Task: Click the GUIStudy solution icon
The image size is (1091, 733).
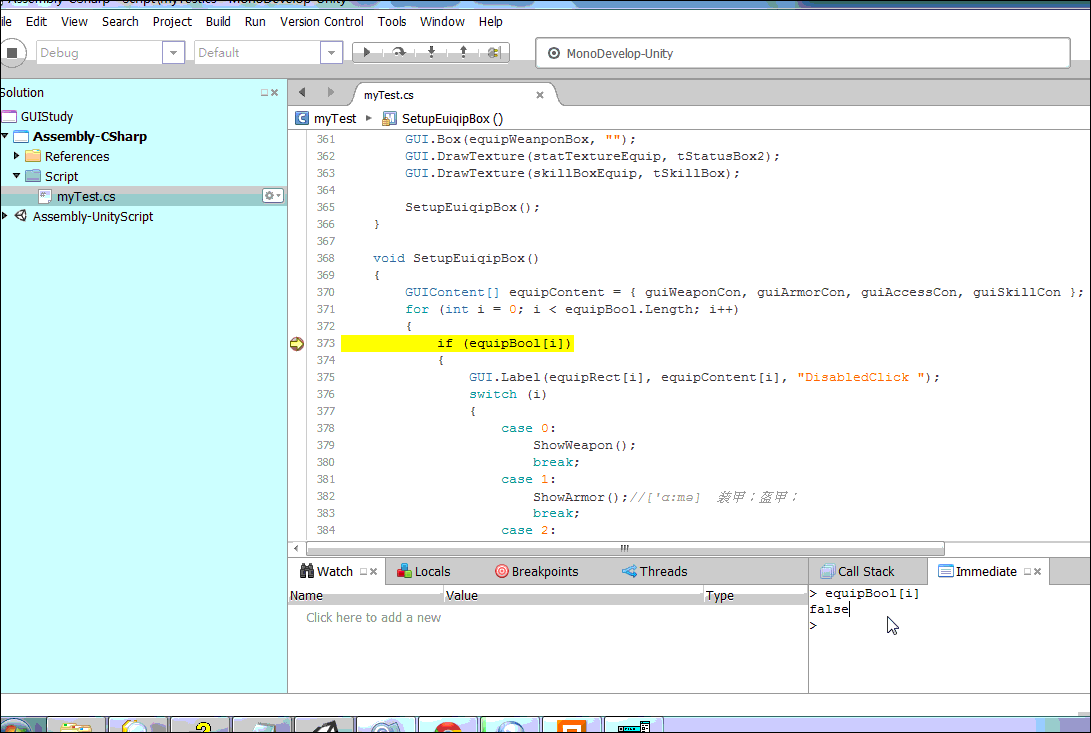Action: 9,116
